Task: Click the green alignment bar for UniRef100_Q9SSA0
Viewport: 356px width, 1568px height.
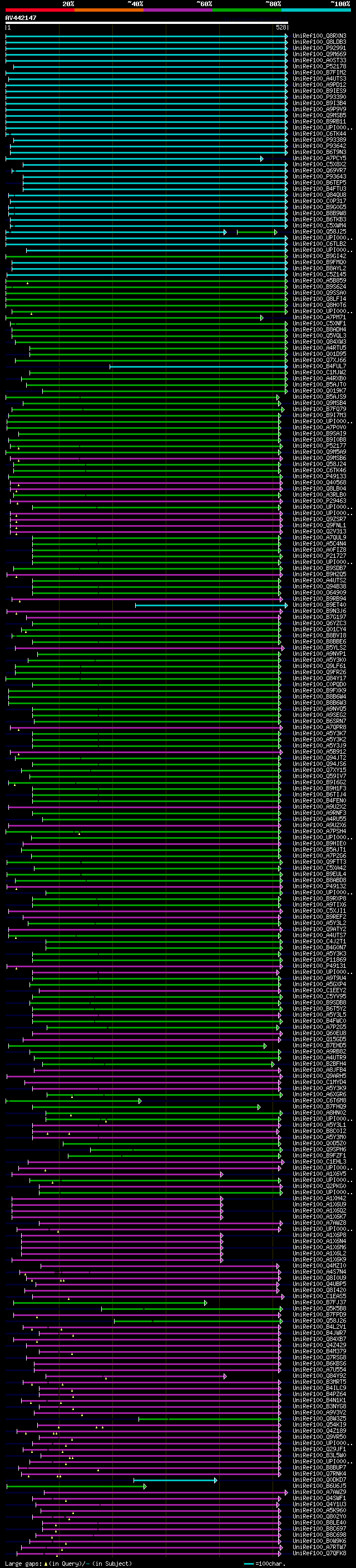Action: [147, 293]
